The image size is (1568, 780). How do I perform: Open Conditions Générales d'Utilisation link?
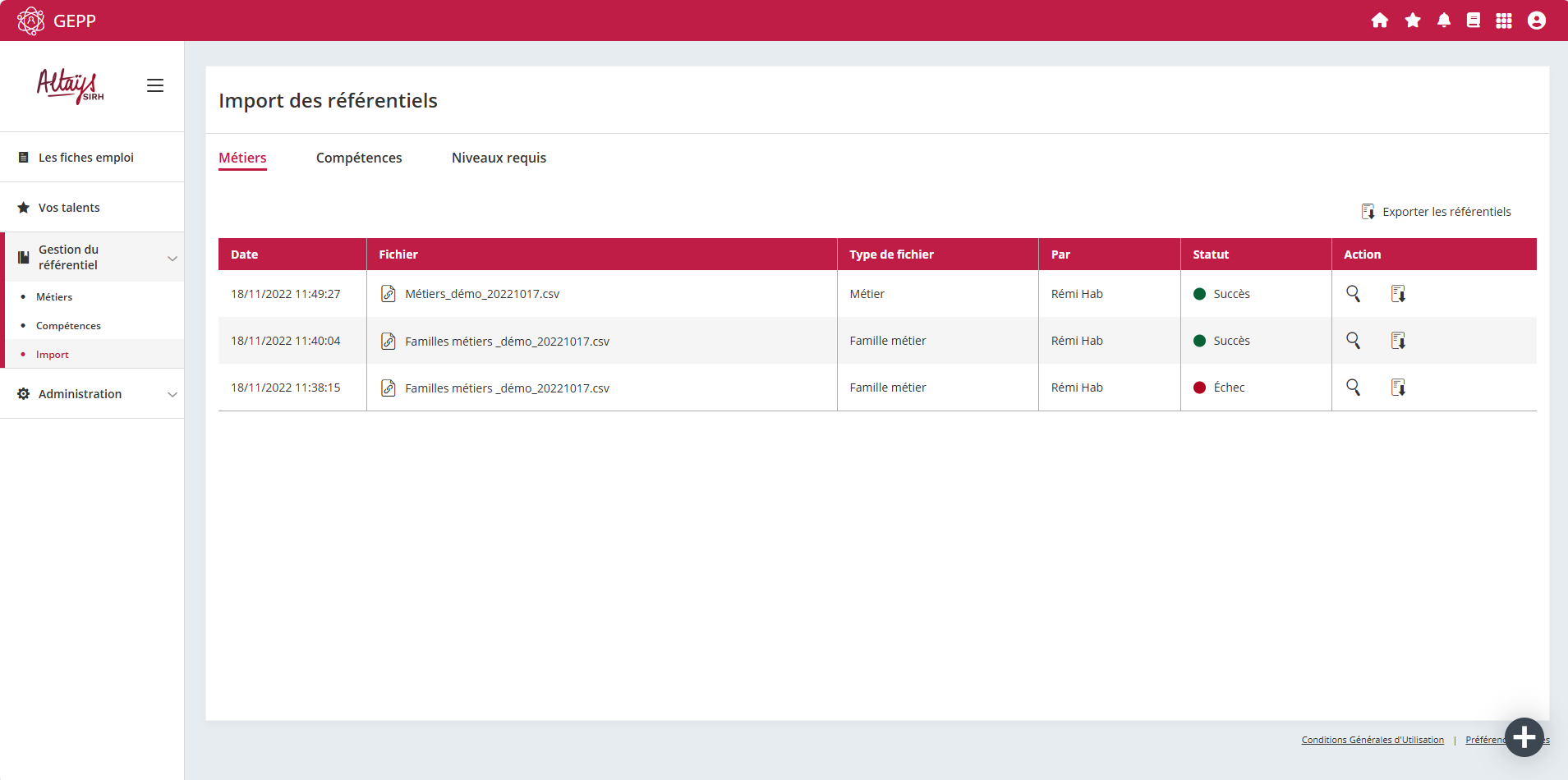coord(1372,740)
